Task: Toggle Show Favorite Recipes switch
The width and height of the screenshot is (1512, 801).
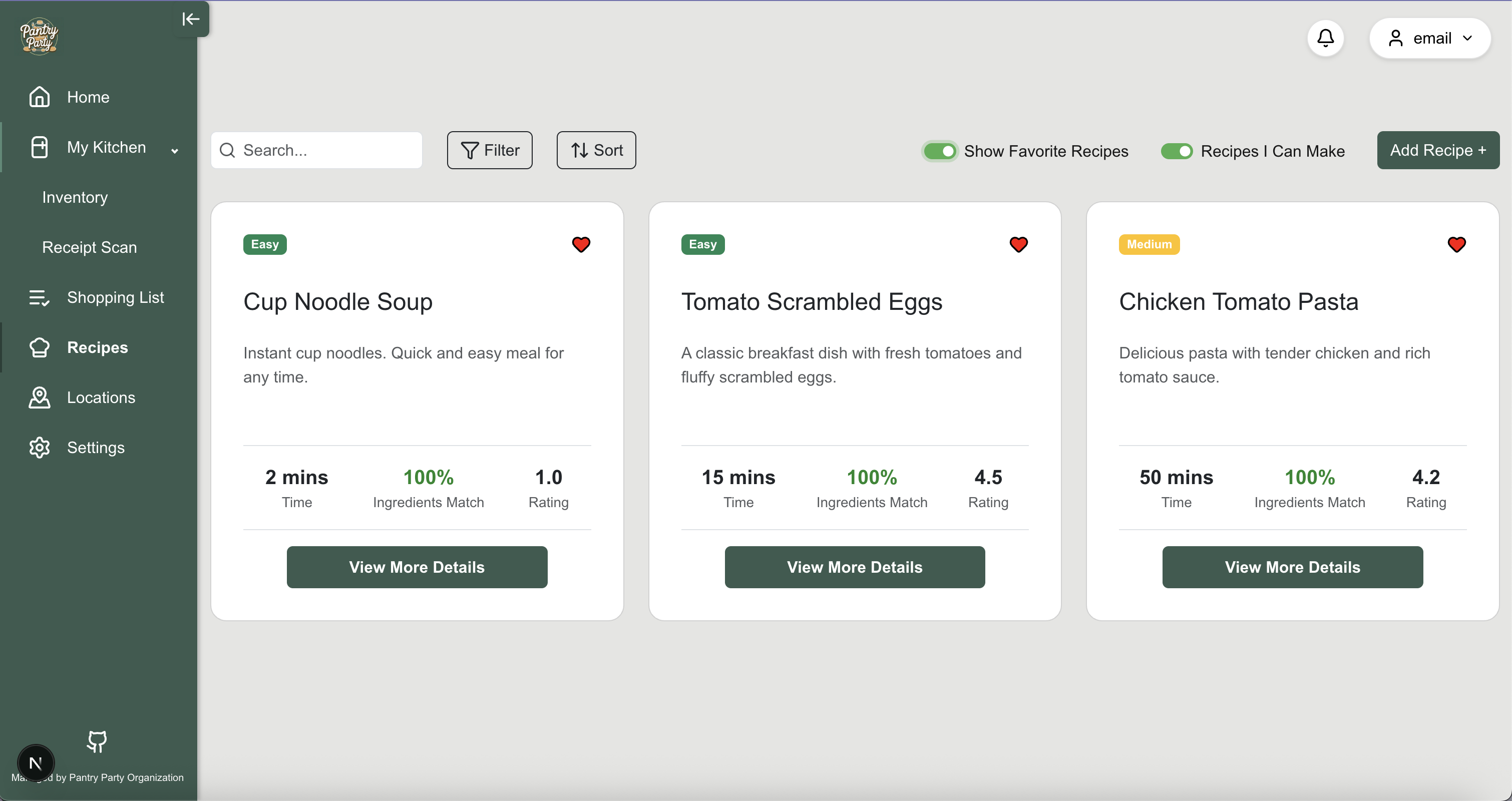Action: (x=939, y=151)
